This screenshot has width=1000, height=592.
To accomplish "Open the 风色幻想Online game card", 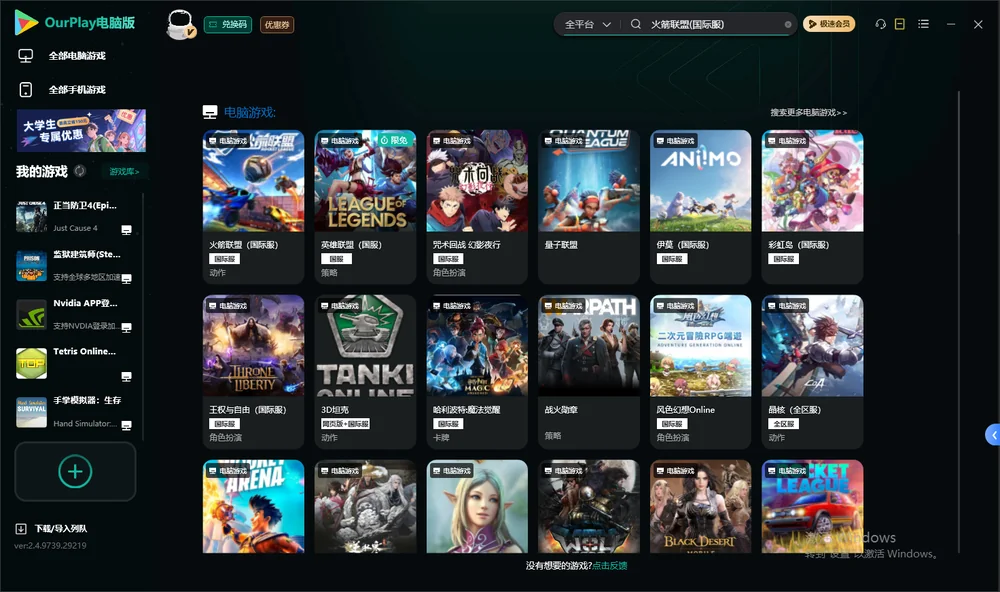I will tap(700, 372).
